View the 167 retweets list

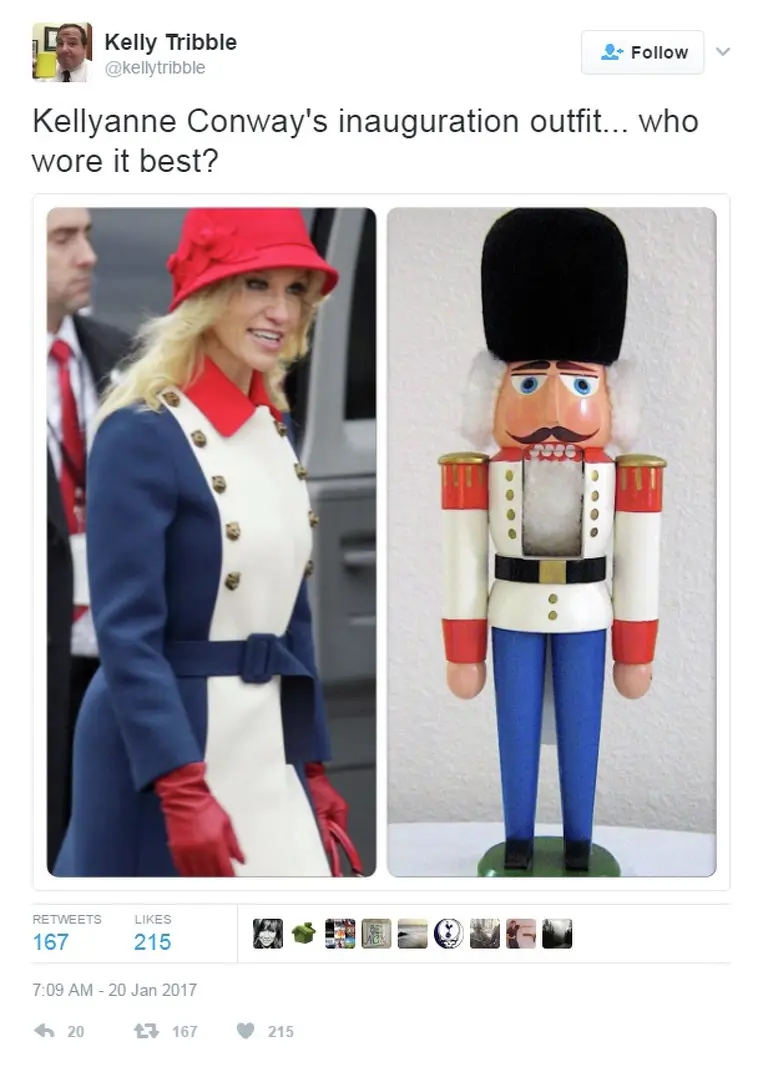point(51,941)
